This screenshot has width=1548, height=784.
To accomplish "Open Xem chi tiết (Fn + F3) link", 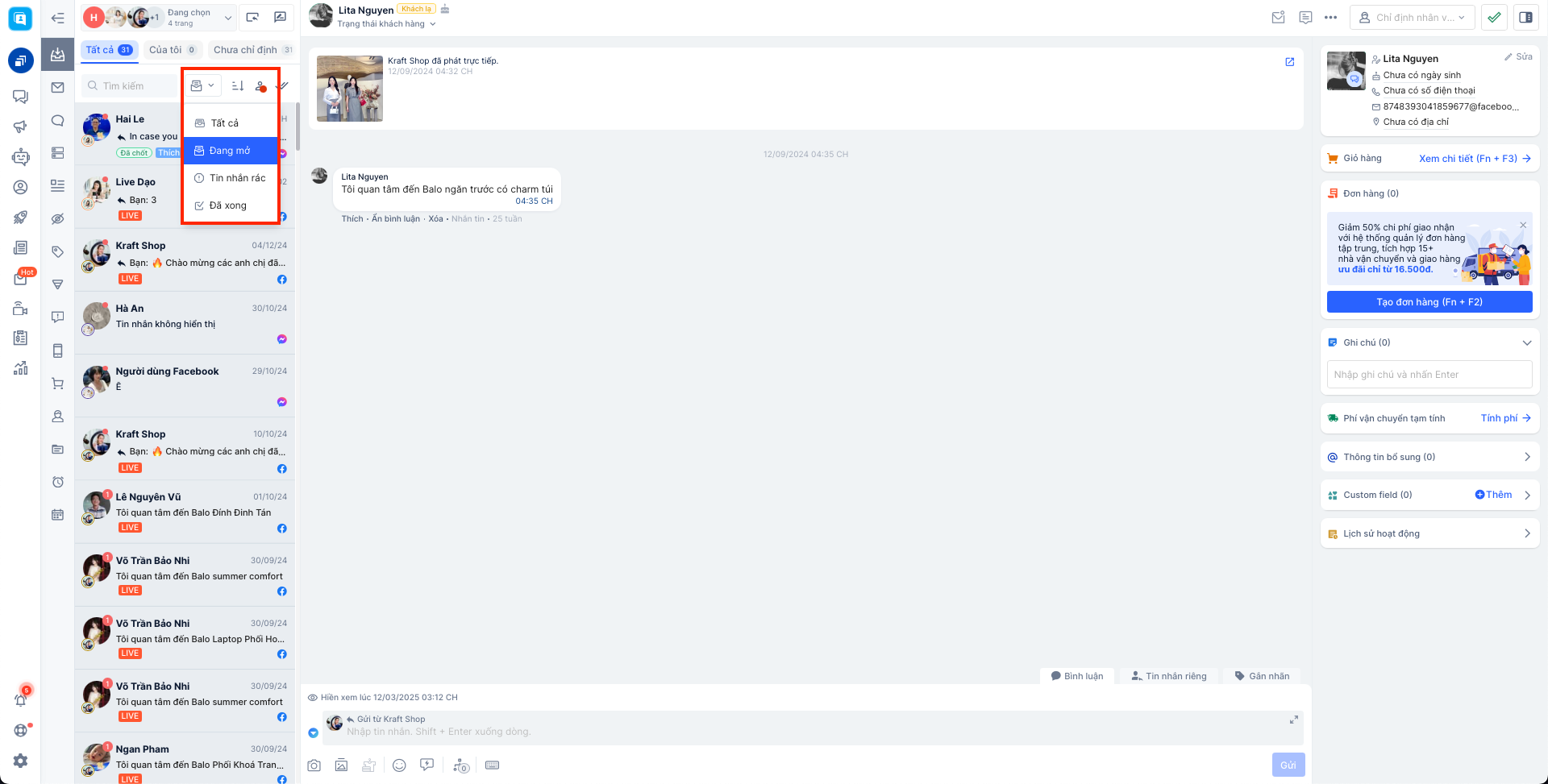I will pos(1475,159).
